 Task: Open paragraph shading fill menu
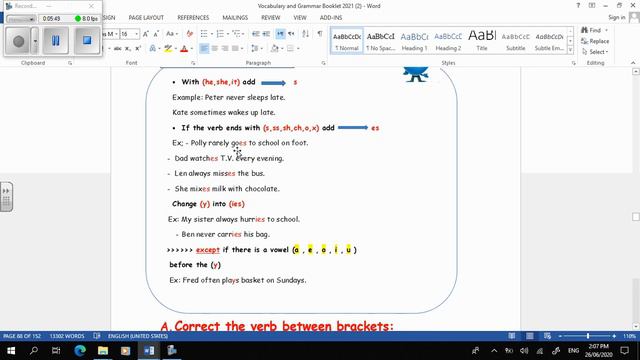pyautogui.click(x=276, y=49)
